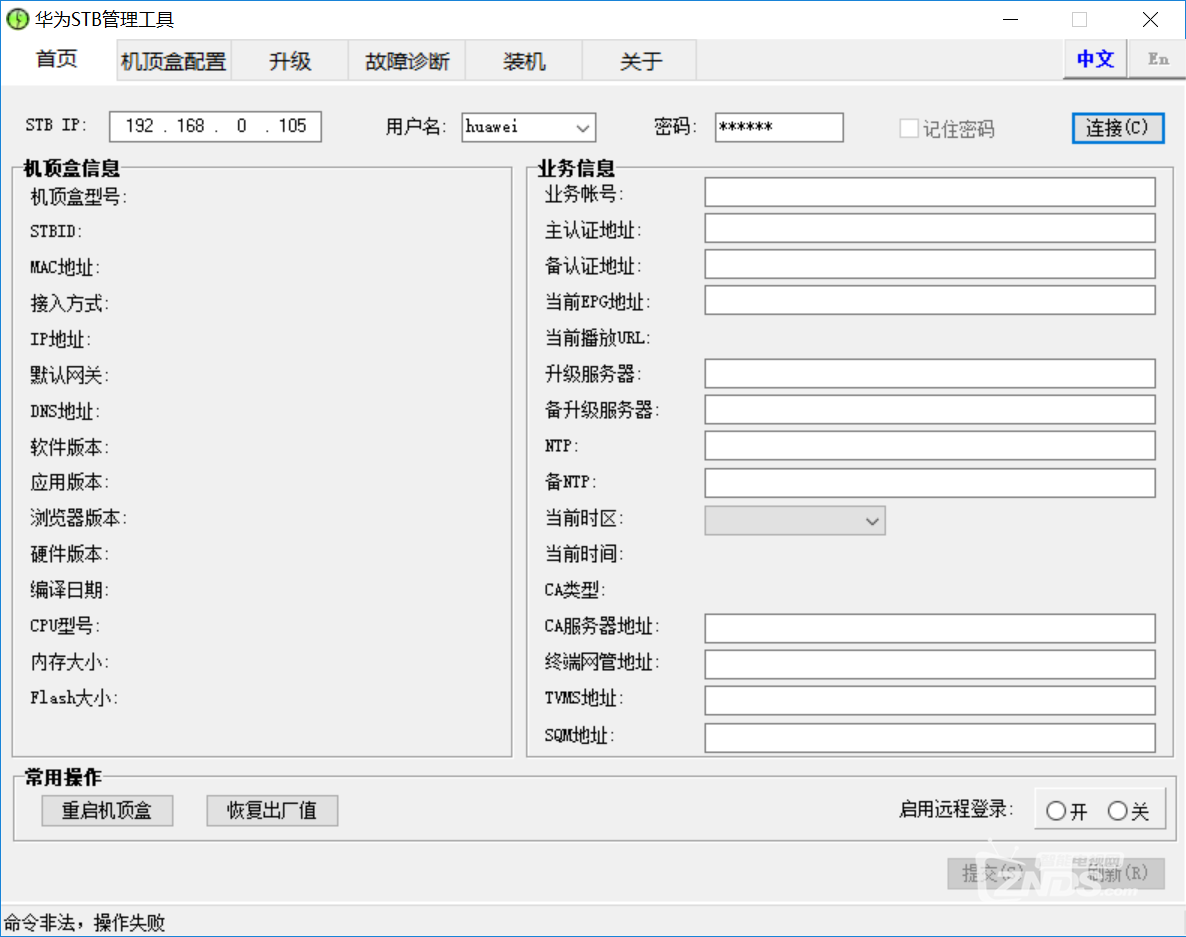Screen dimensions: 1186x937
Task: Click the NTP input field
Action: pyautogui.click(x=930, y=445)
